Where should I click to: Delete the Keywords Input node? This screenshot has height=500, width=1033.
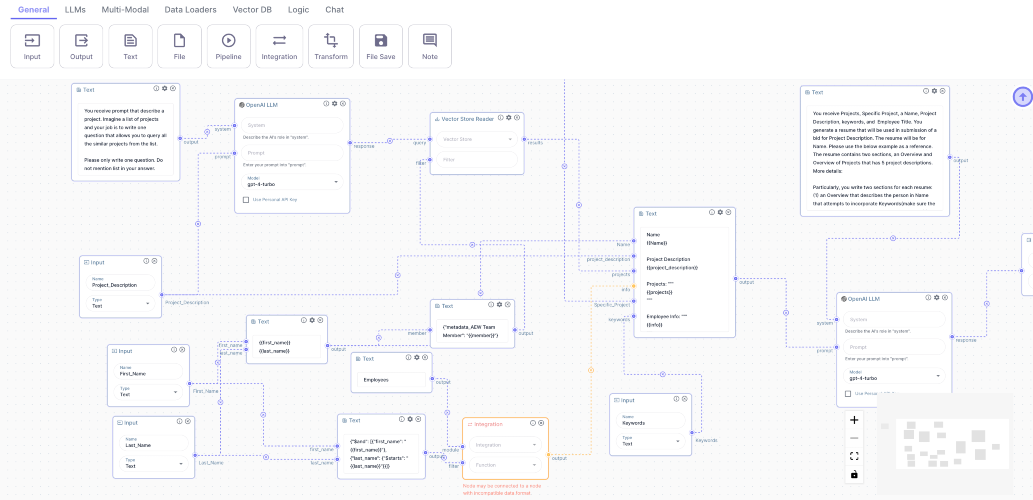click(x=684, y=399)
